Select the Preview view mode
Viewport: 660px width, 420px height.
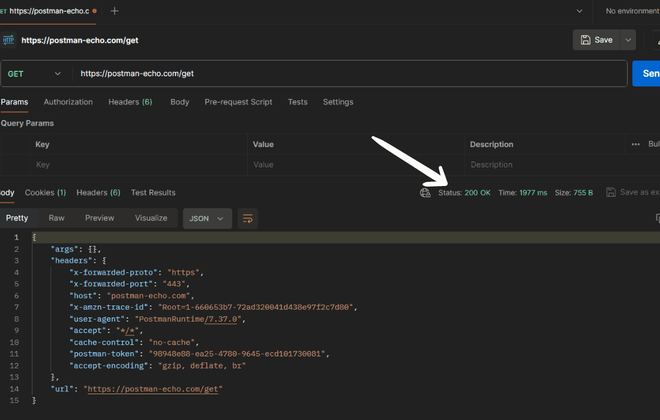(x=99, y=218)
